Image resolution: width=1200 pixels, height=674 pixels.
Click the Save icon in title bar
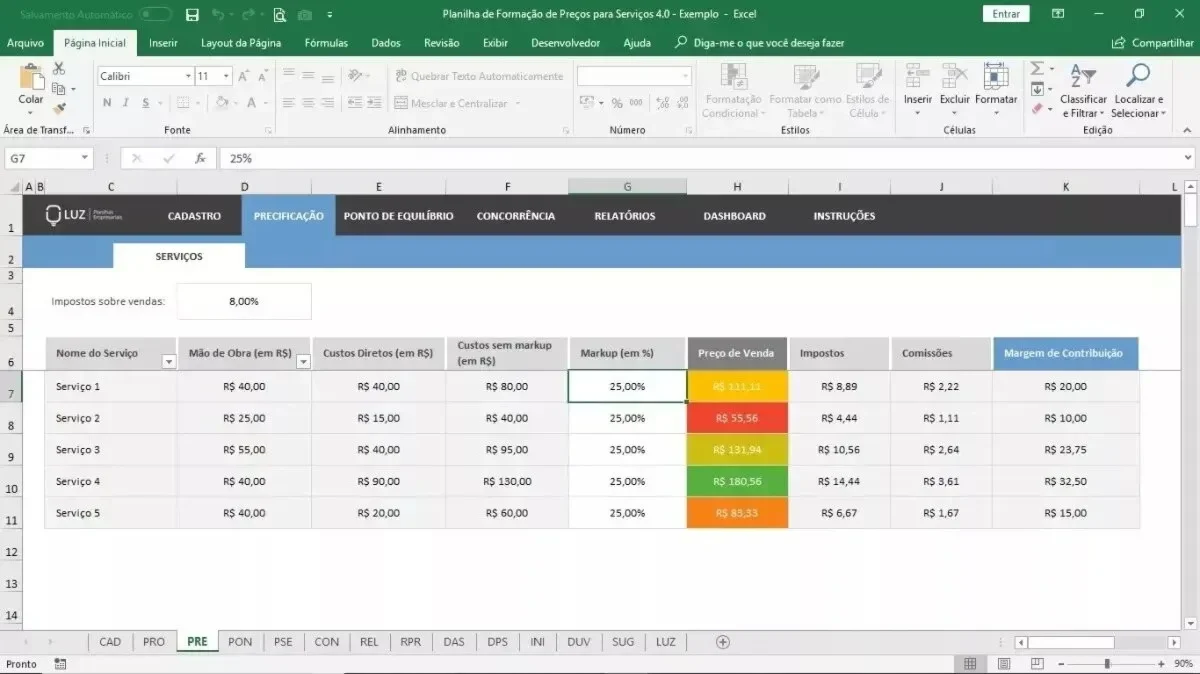click(192, 14)
